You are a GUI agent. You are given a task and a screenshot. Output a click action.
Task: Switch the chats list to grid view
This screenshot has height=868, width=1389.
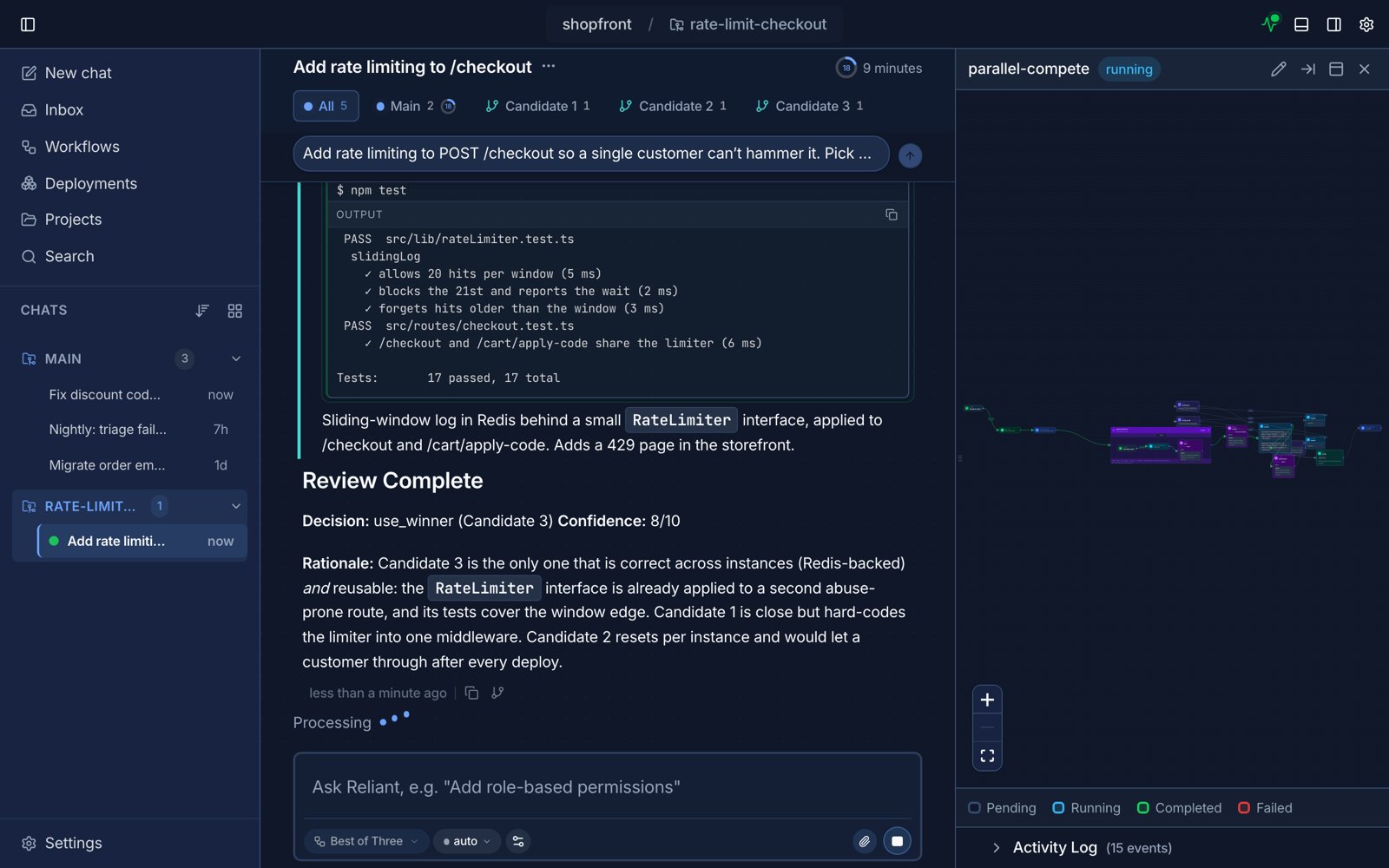click(x=234, y=310)
